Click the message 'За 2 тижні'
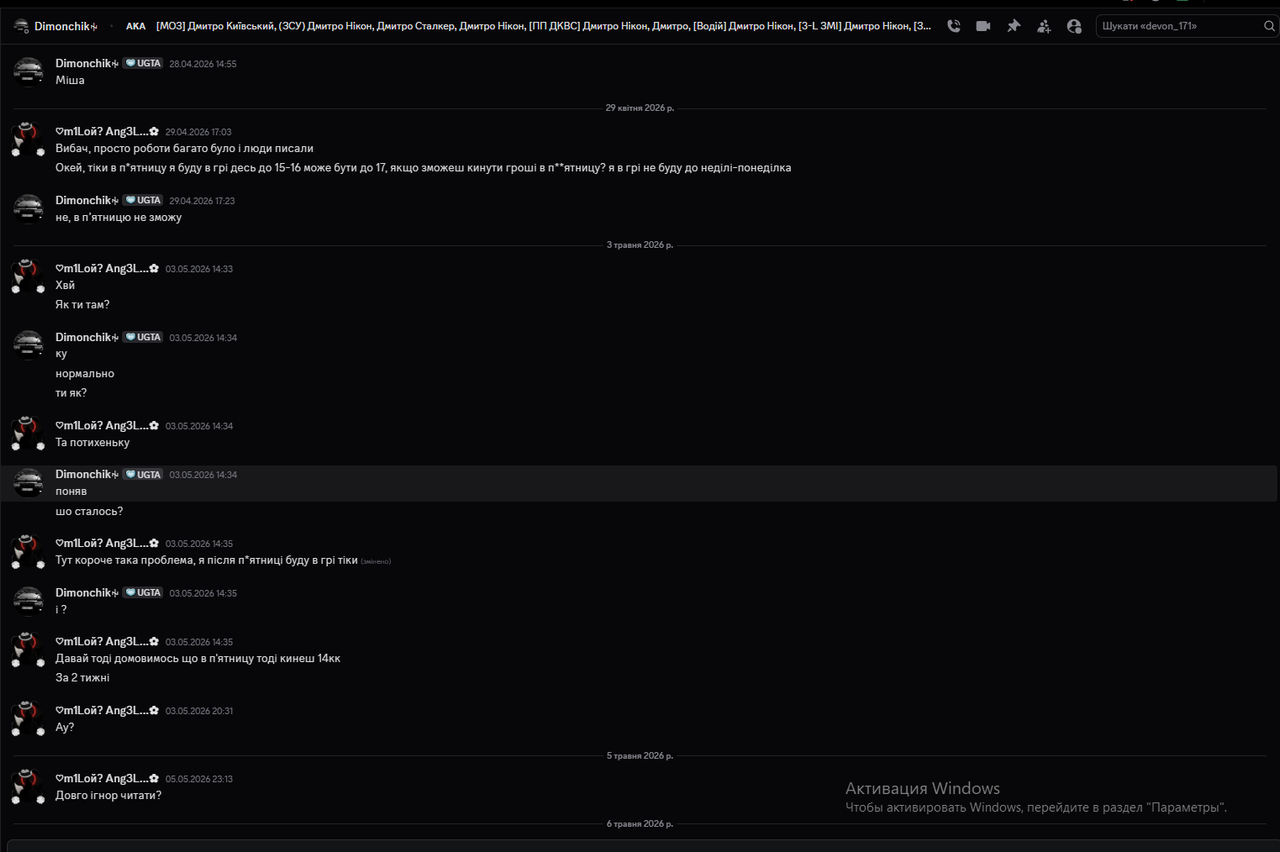 pos(83,678)
